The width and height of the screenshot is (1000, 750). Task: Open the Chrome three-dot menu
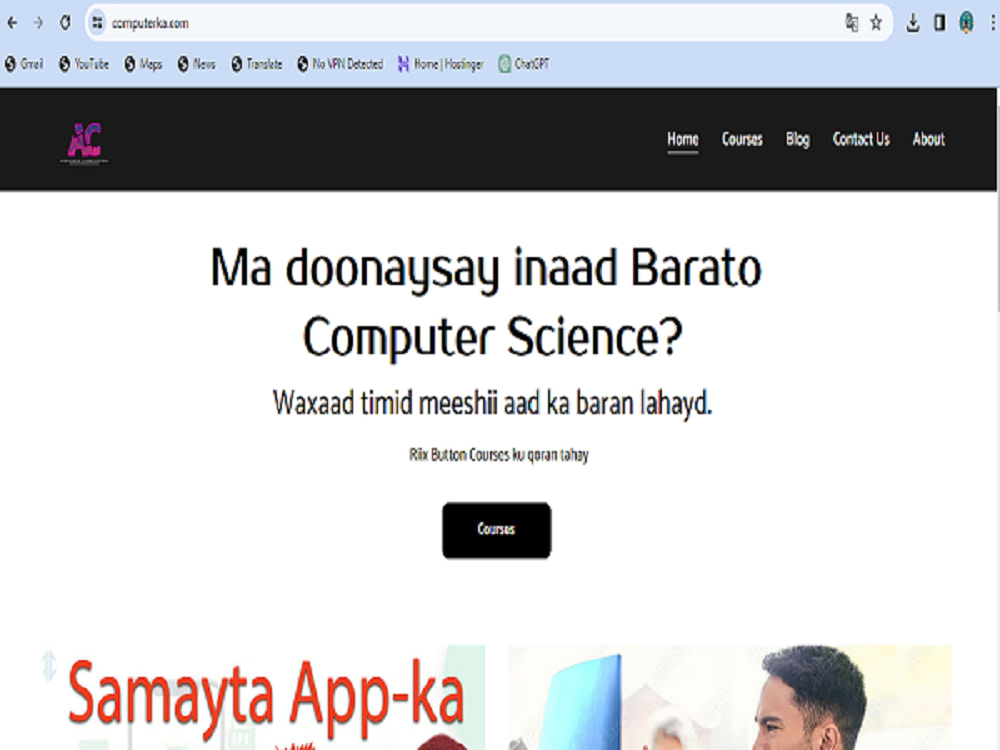pyautogui.click(x=992, y=23)
